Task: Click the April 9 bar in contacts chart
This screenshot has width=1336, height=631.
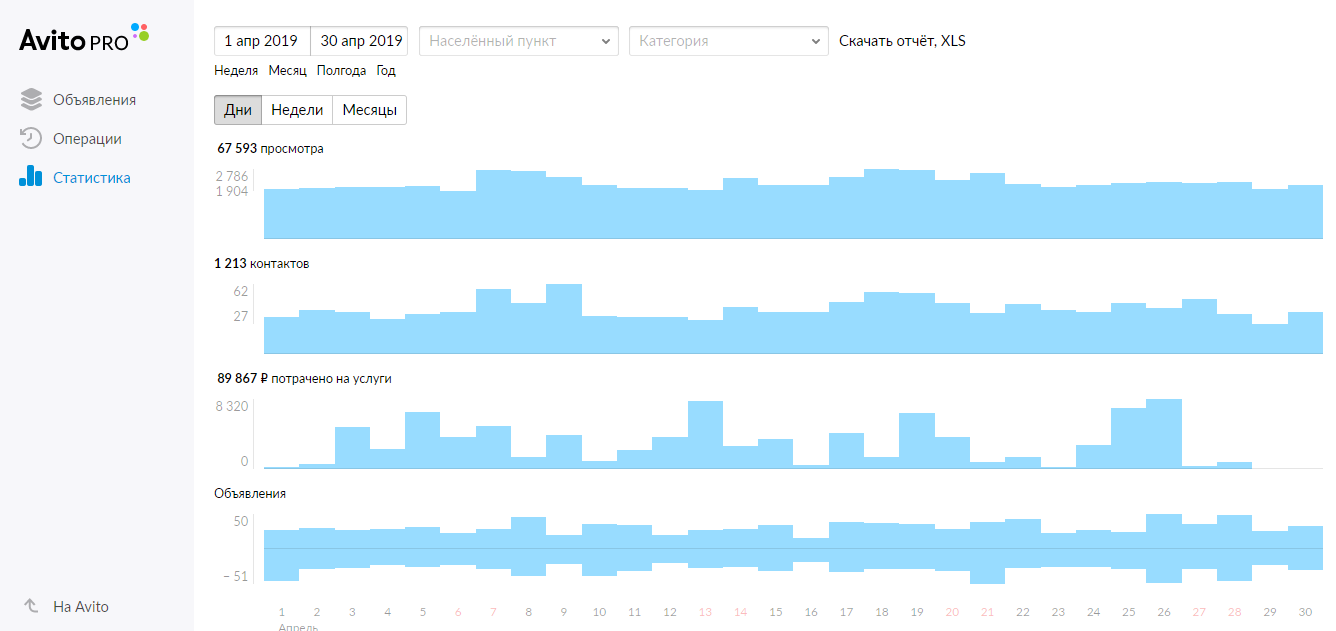Action: [564, 319]
